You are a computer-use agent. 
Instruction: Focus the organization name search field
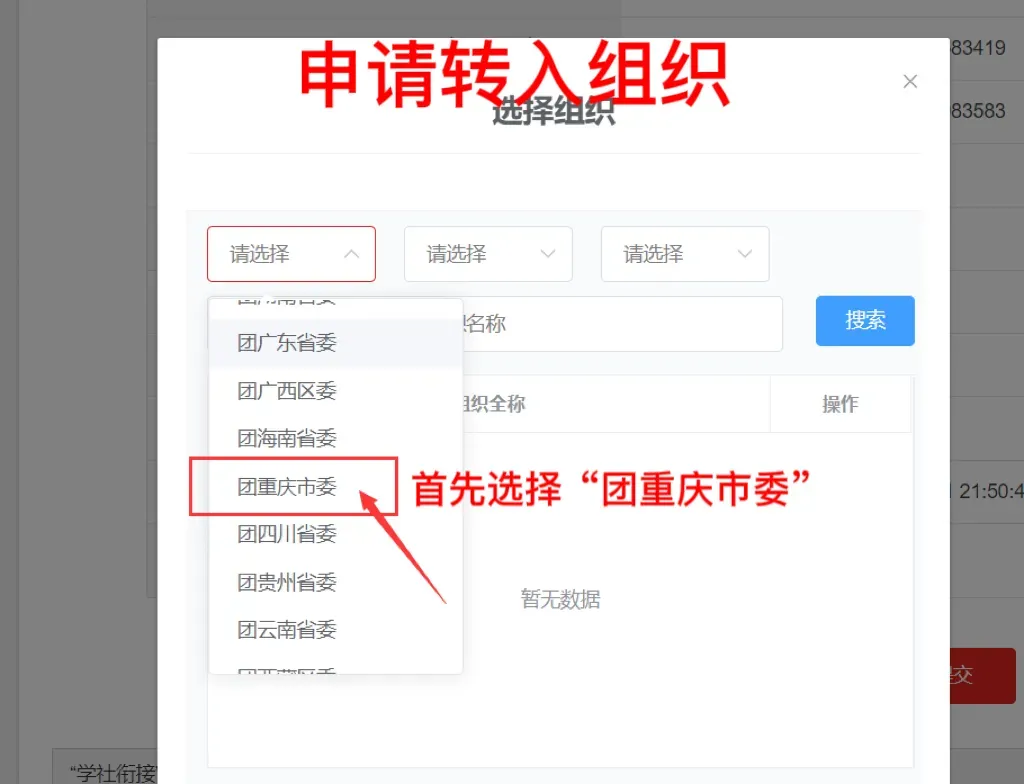click(620, 324)
